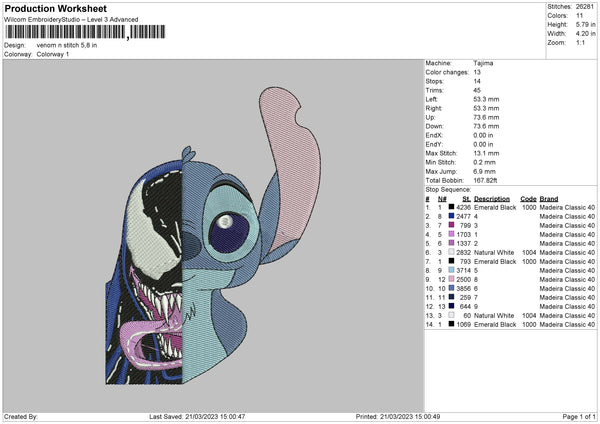Viewport: 600px width, 424px height.
Task: Select the 'Production Worksheet' heading
Action: 55,8
